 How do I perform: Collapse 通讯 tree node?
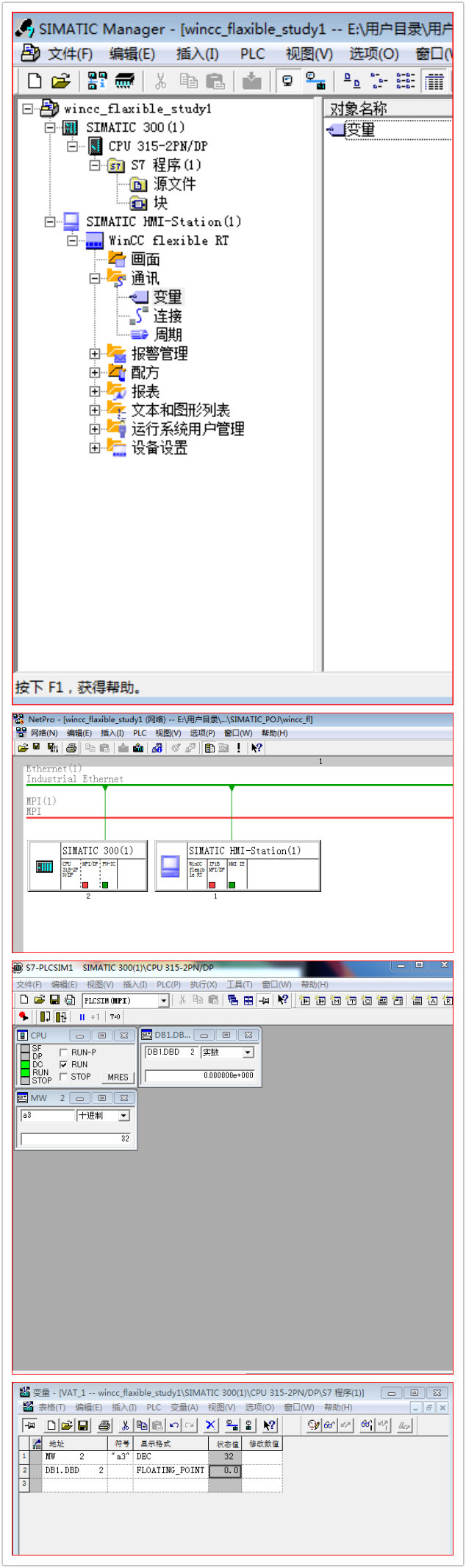pyautogui.click(x=95, y=278)
